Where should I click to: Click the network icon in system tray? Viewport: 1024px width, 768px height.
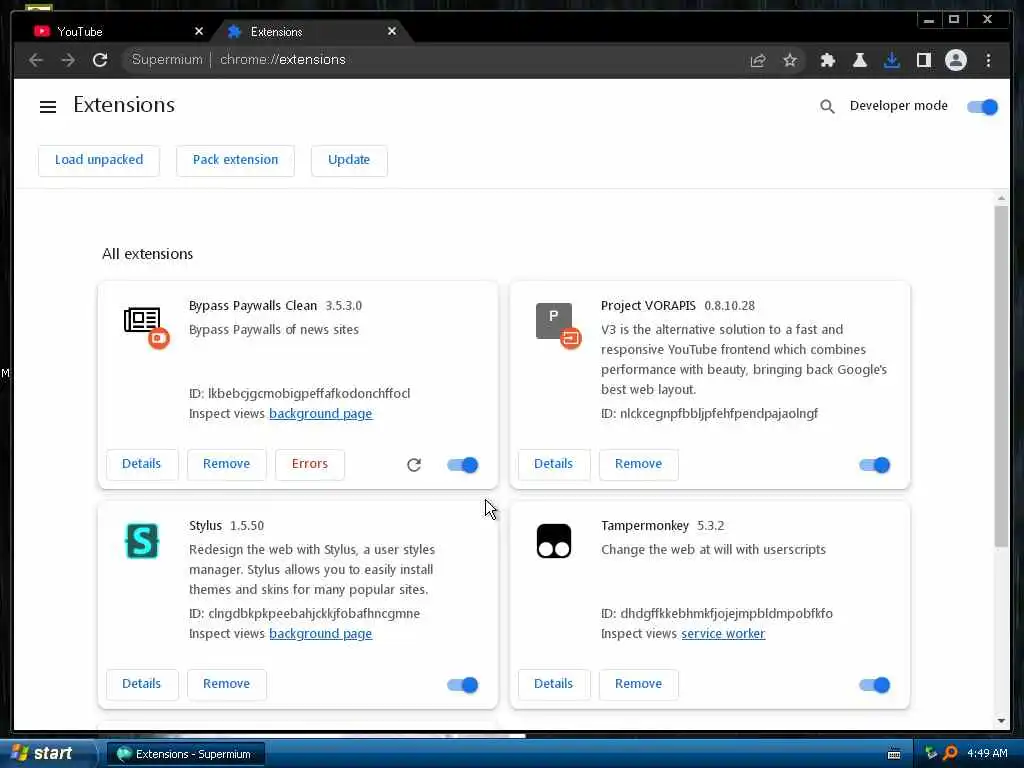click(x=931, y=753)
